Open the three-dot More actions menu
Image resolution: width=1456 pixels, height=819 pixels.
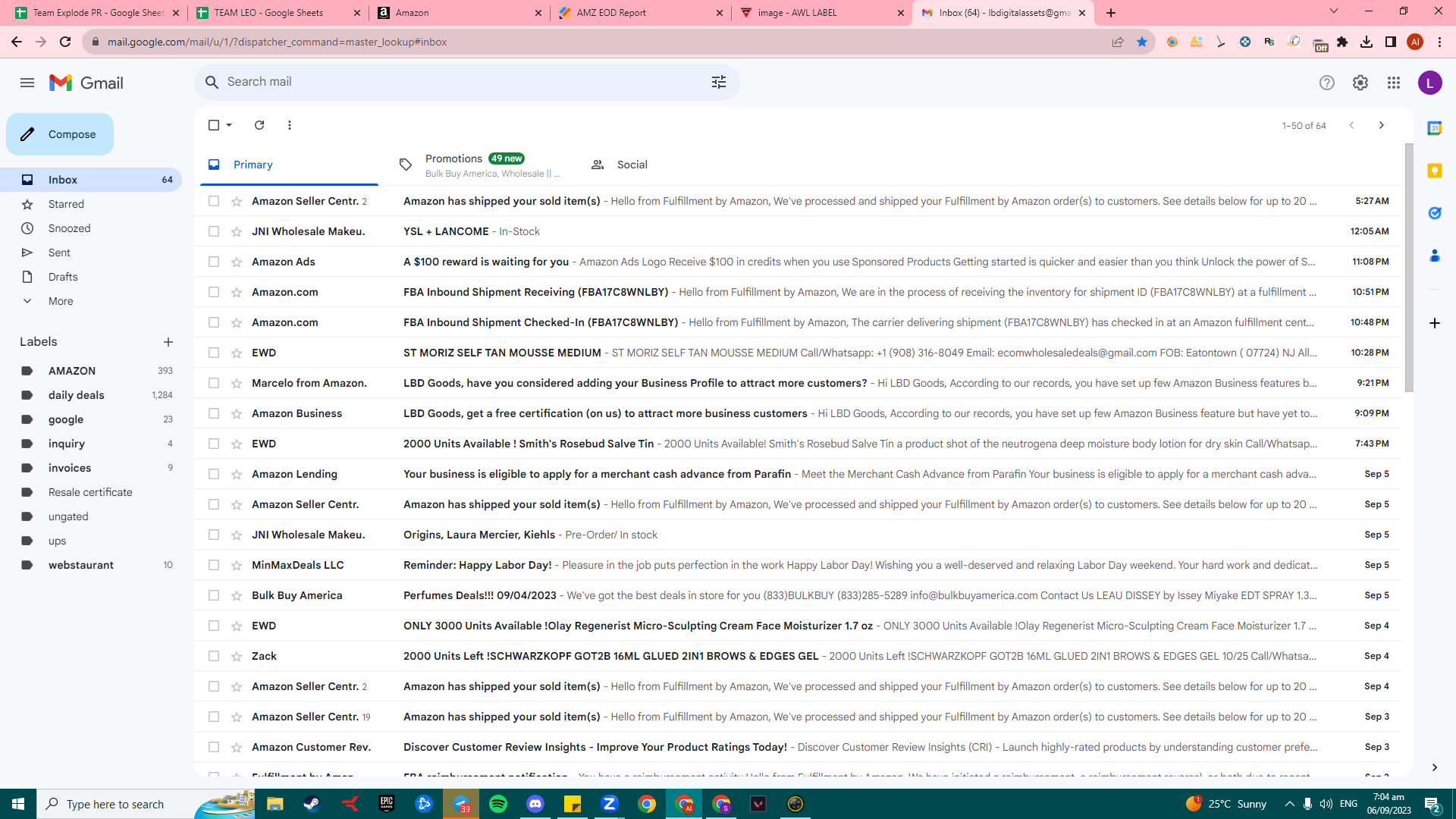click(290, 125)
